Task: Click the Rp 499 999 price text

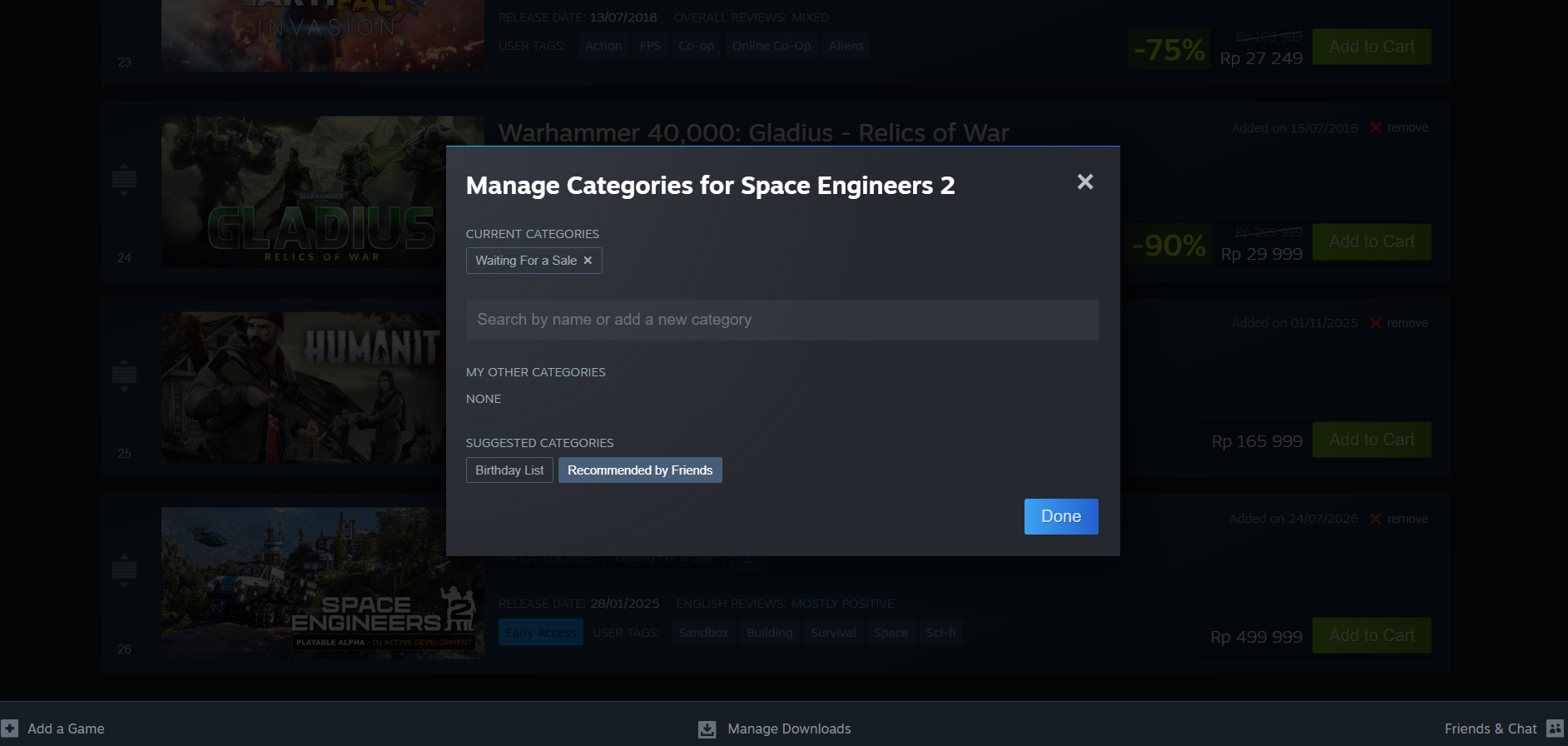Action: [x=1257, y=637]
